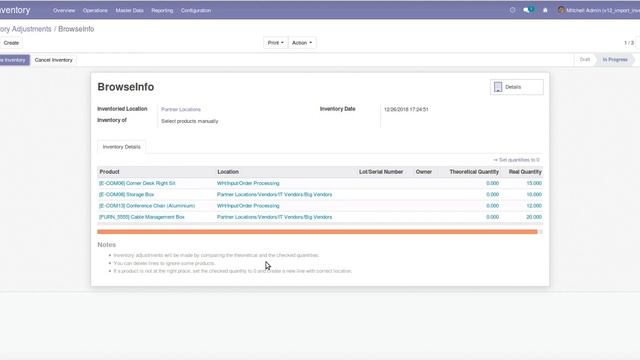Open the Operations menu
Screen dimensions: 640x360
pyautogui.click(x=95, y=10)
